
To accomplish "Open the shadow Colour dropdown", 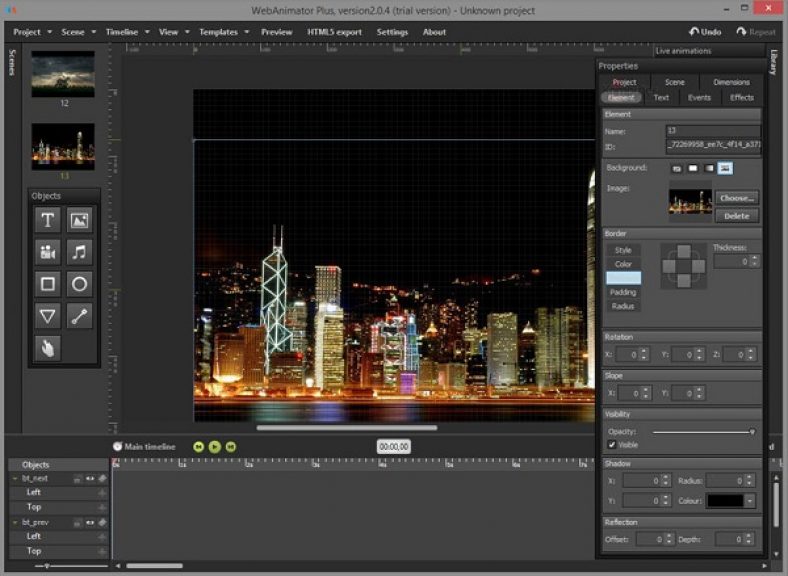I will pos(749,500).
